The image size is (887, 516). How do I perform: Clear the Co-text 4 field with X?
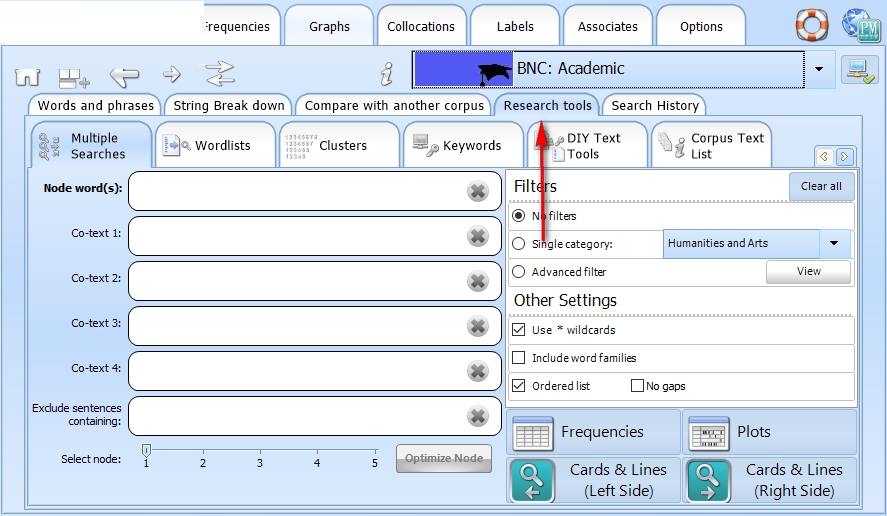pos(478,371)
